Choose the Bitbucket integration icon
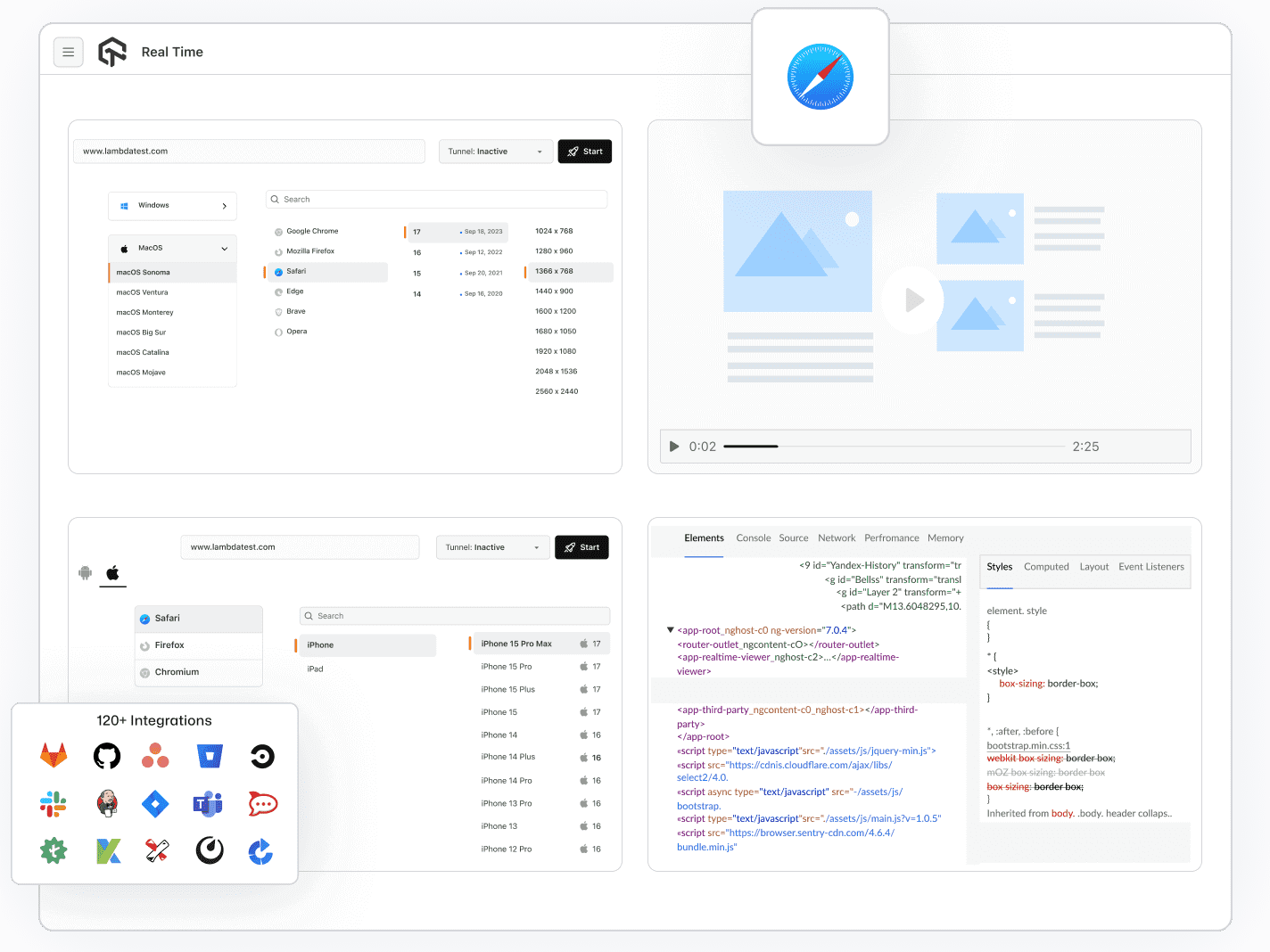This screenshot has width=1270, height=952. coord(210,757)
